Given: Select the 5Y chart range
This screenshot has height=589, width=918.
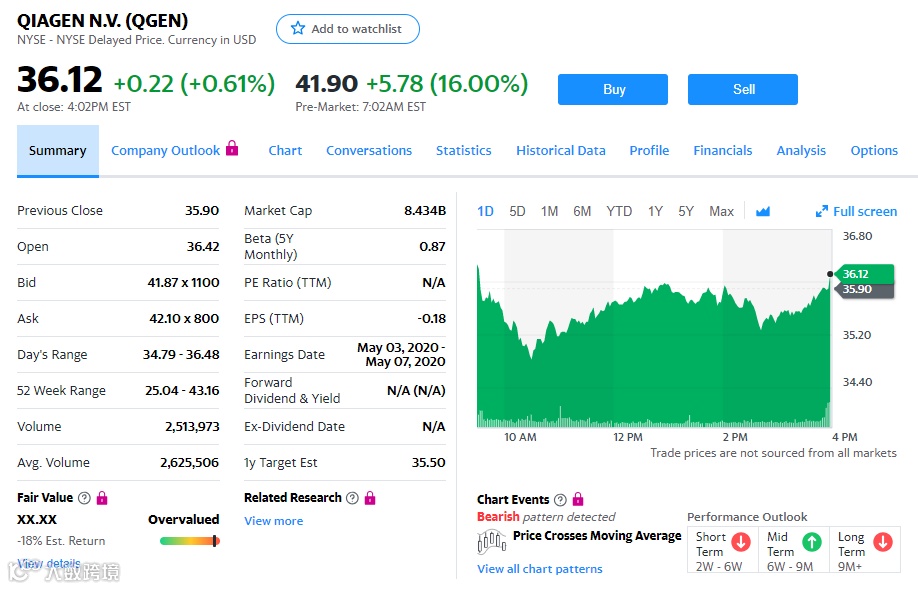Looking at the screenshot, I should coord(686,211).
